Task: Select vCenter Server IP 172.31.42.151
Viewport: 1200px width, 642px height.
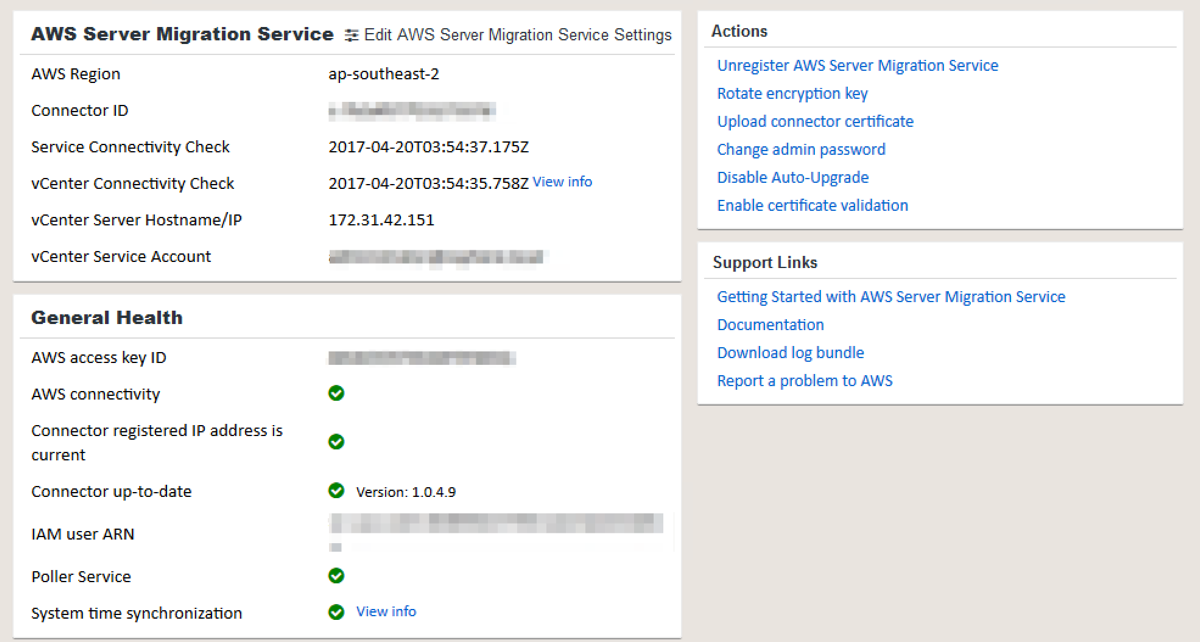Action: pos(381,220)
